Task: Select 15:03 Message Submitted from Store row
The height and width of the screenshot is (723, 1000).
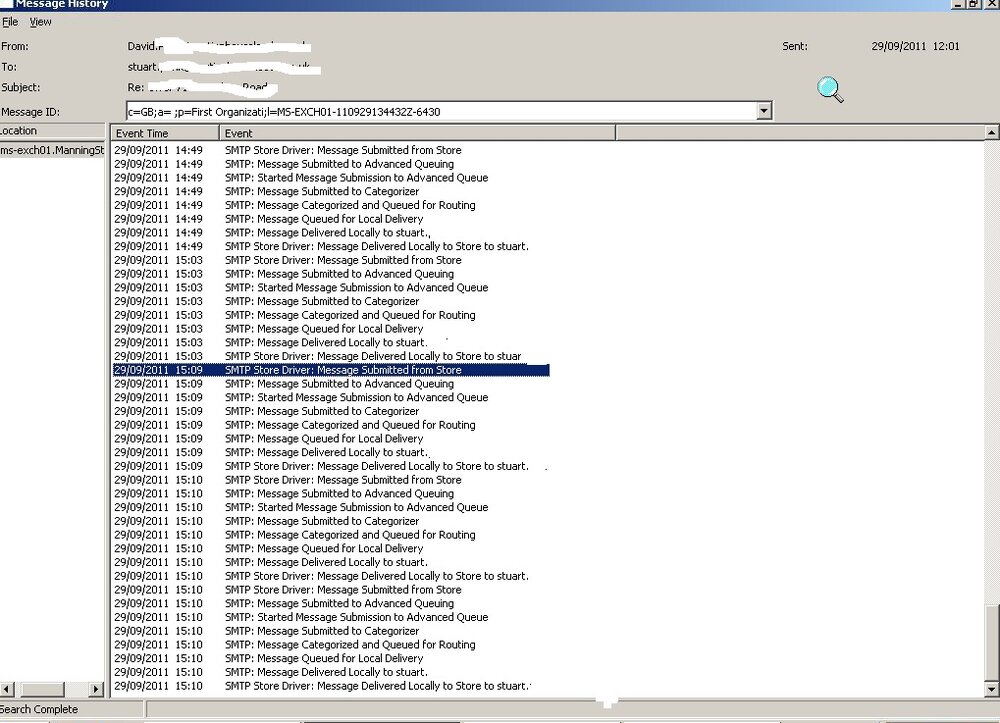Action: tap(288, 260)
